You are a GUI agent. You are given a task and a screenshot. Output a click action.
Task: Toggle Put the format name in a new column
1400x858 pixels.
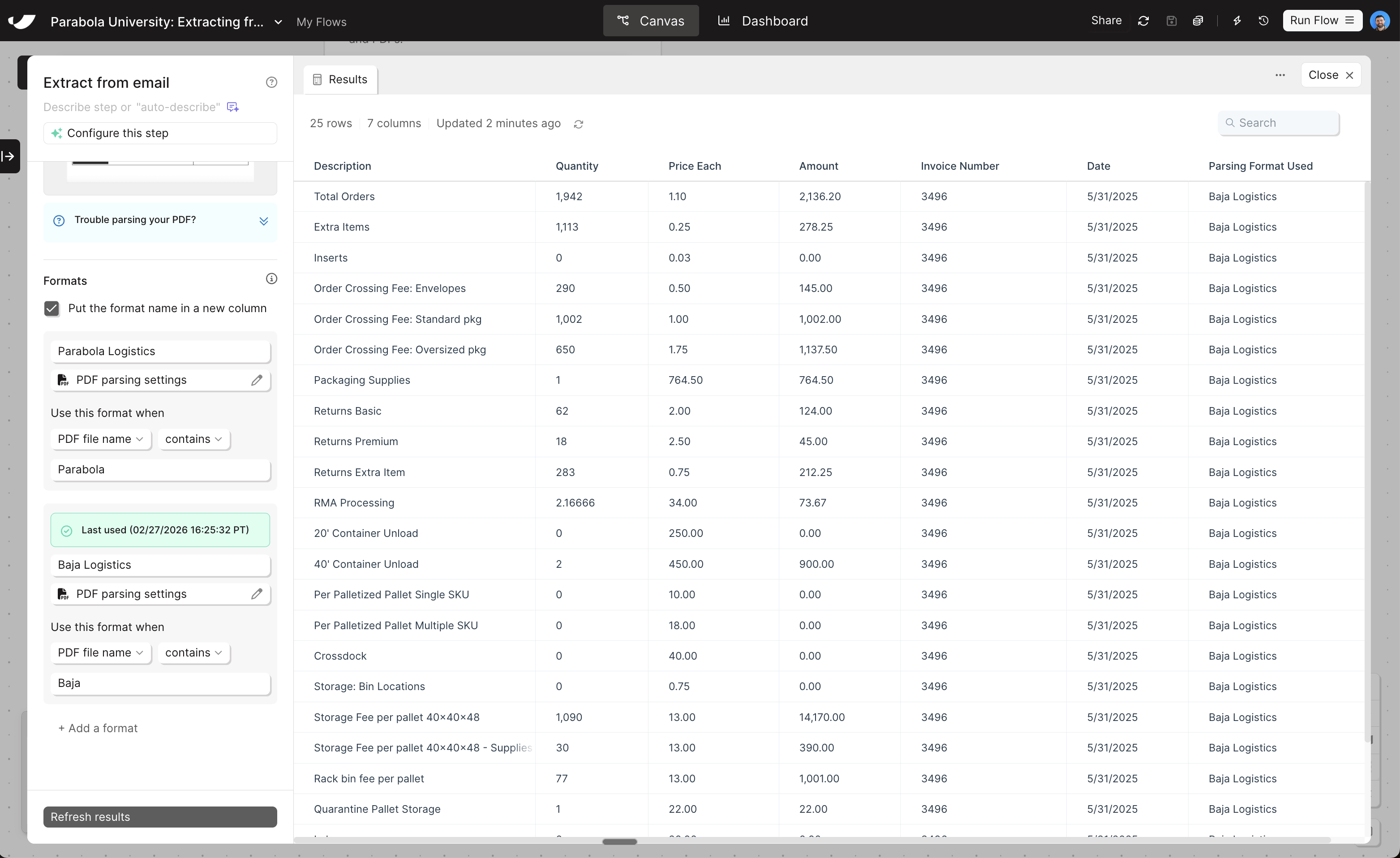coord(52,309)
